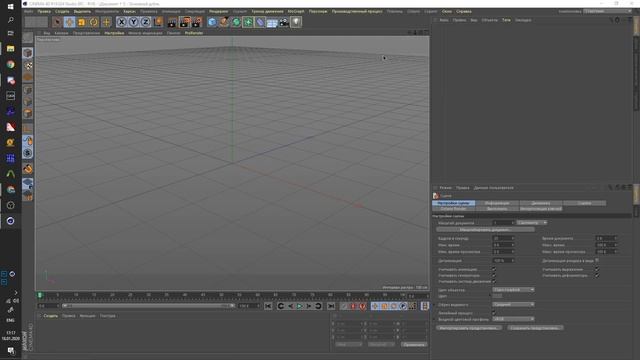The image size is (640, 360).
Task: Click the frames per second field
Action: click(x=503, y=238)
